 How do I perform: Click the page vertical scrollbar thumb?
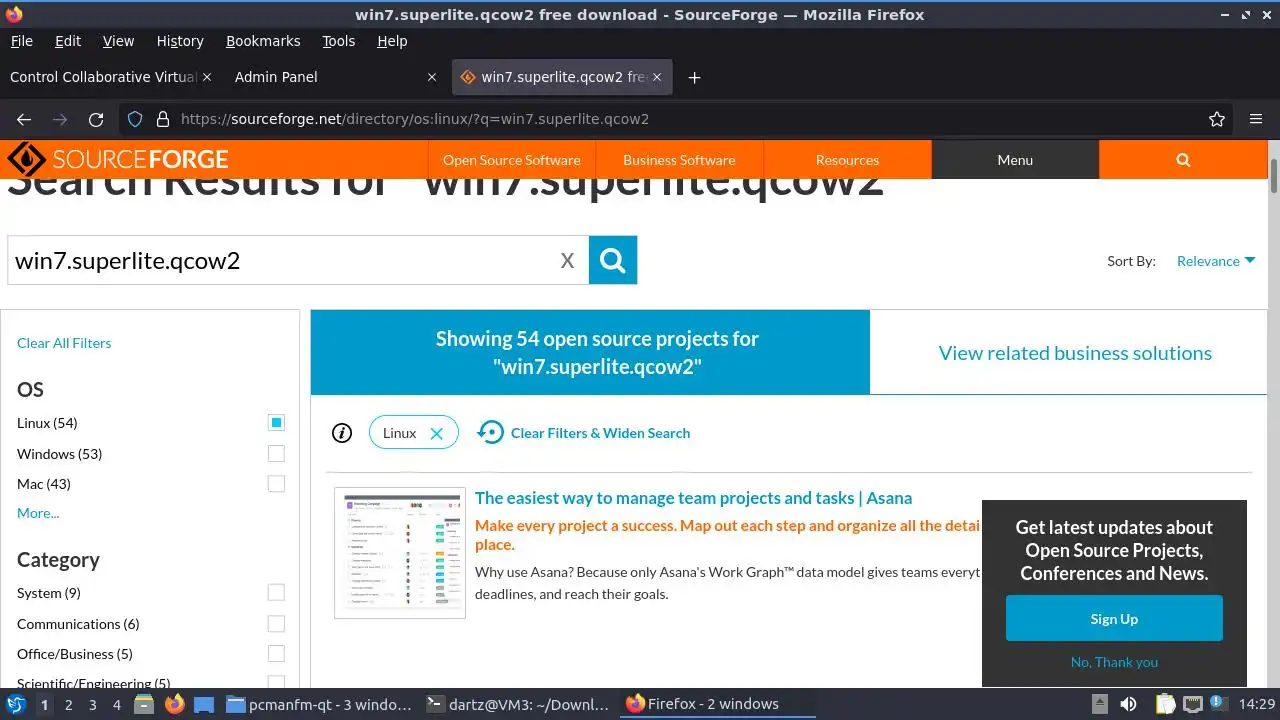1274,175
